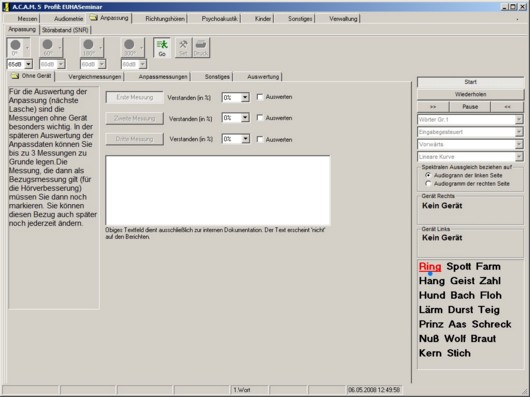Select Audiogramm der linken Seite radio
The width and height of the screenshot is (530, 397).
point(428,175)
